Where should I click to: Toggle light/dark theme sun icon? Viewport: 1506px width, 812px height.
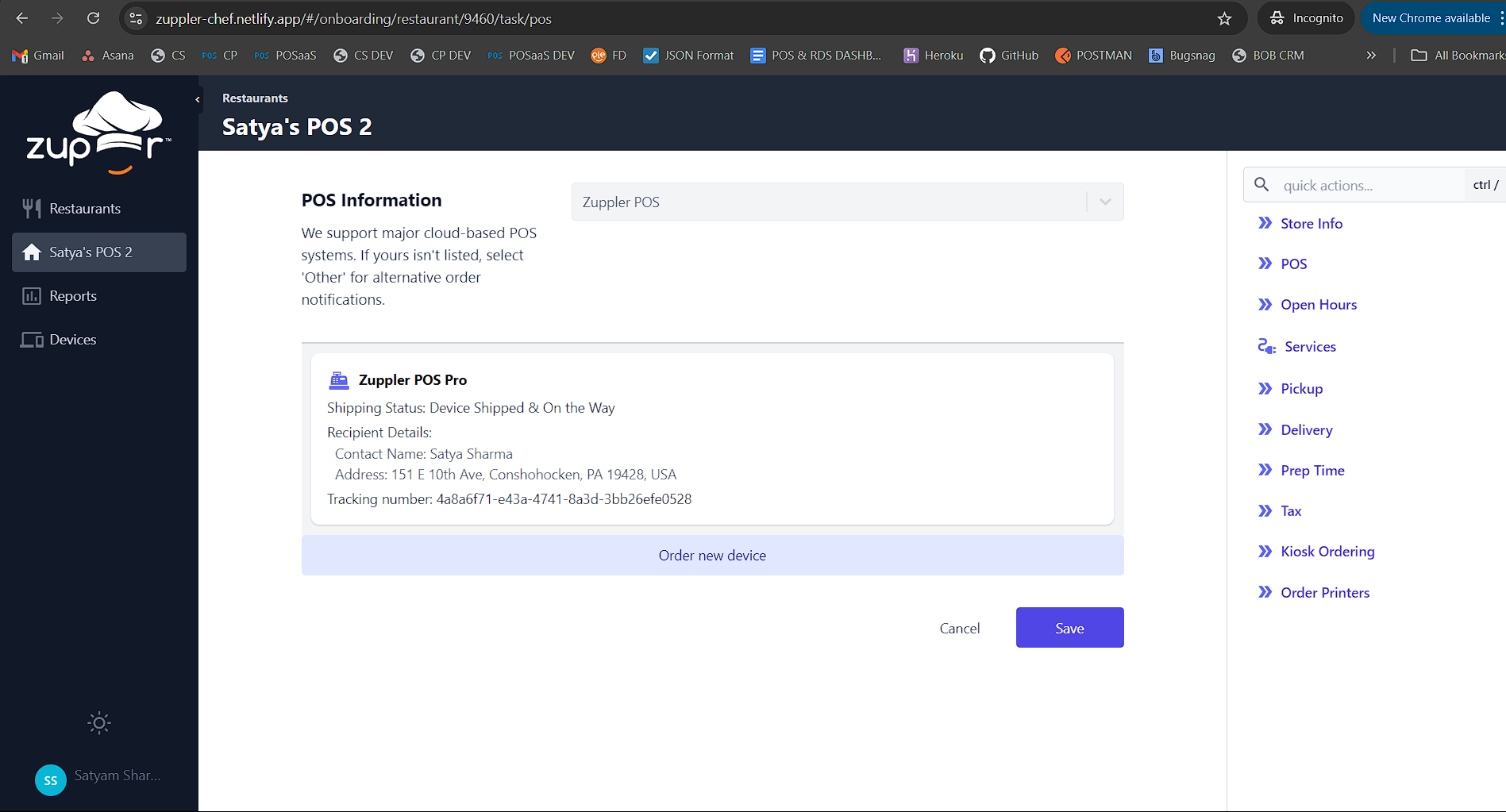(99, 722)
